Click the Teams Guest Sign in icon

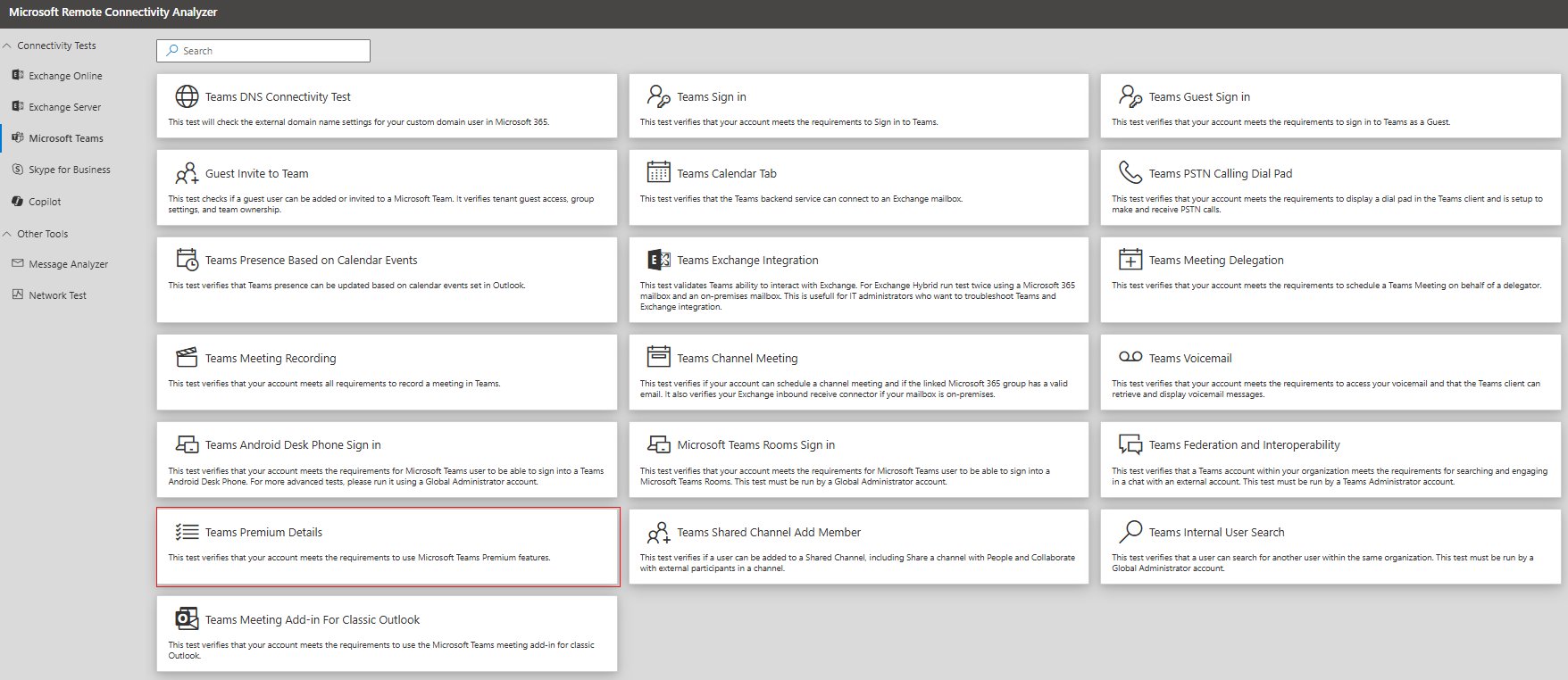(1130, 96)
